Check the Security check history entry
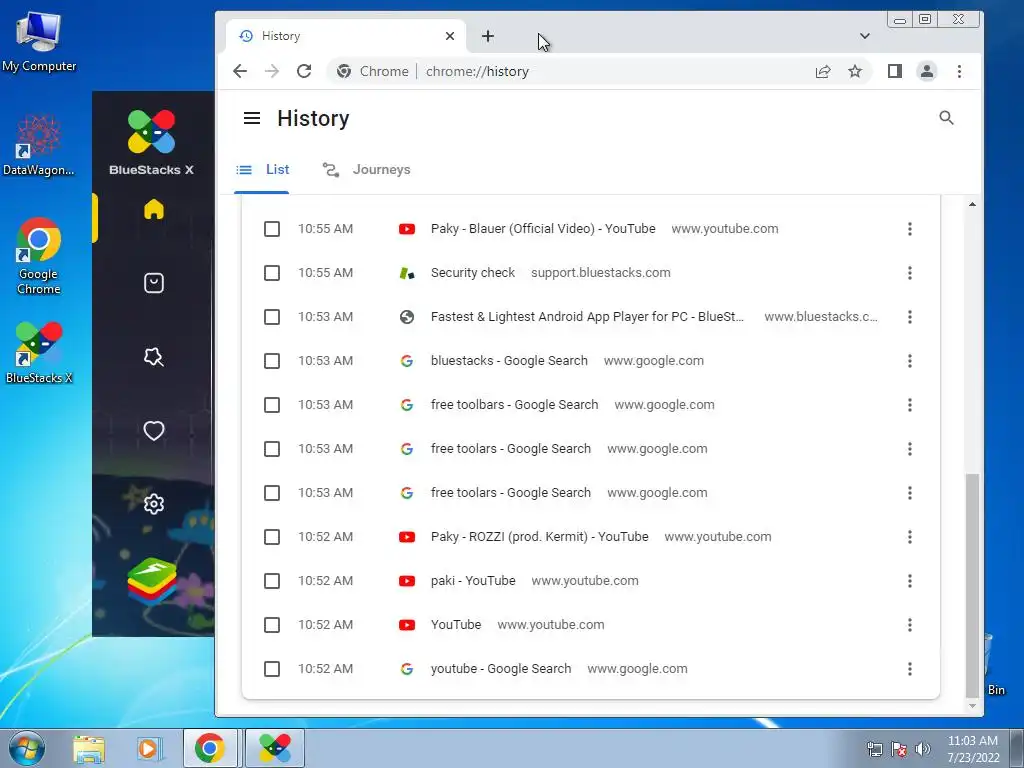Screen dimensions: 1024x768 pos(272,273)
